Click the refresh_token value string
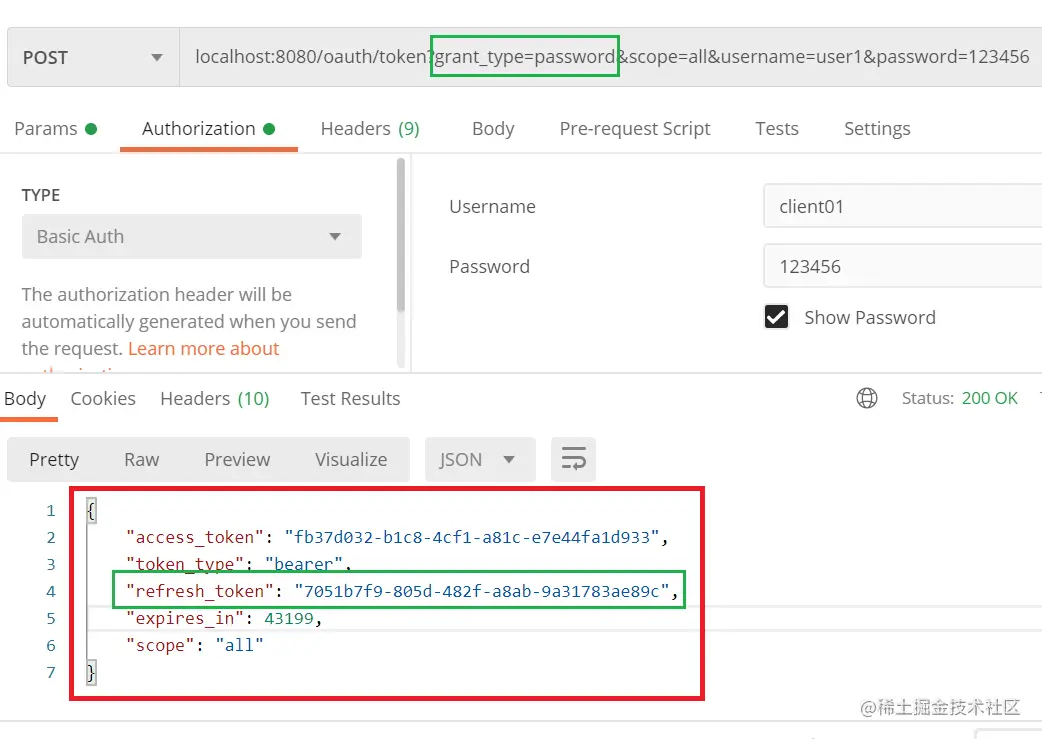This screenshot has height=739, width=1042. tap(481, 591)
